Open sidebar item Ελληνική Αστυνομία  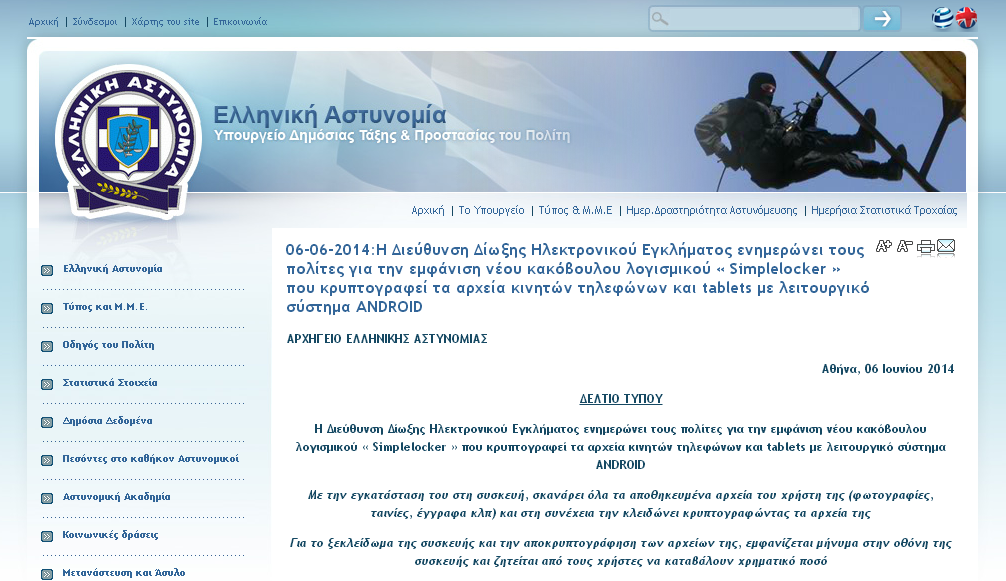112,269
